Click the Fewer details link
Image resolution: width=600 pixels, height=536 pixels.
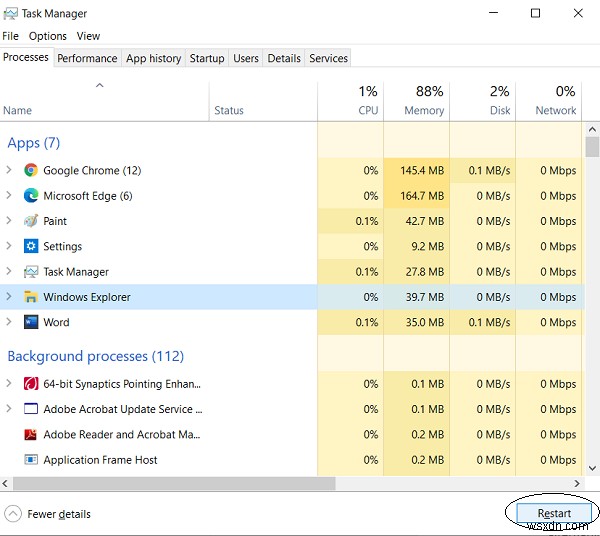click(x=59, y=514)
